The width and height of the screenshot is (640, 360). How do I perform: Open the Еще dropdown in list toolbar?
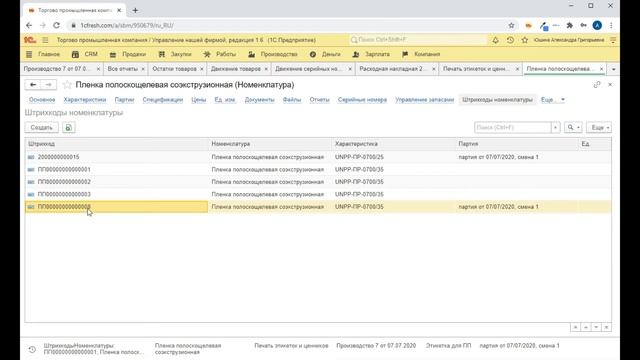point(599,128)
